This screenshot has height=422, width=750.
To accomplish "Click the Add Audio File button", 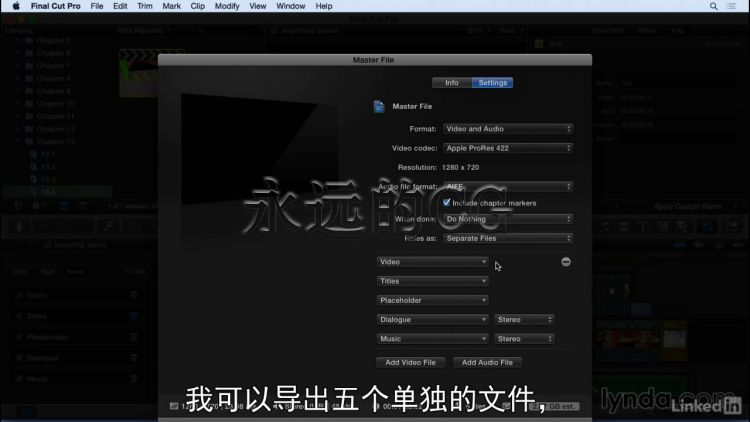I will (487, 362).
